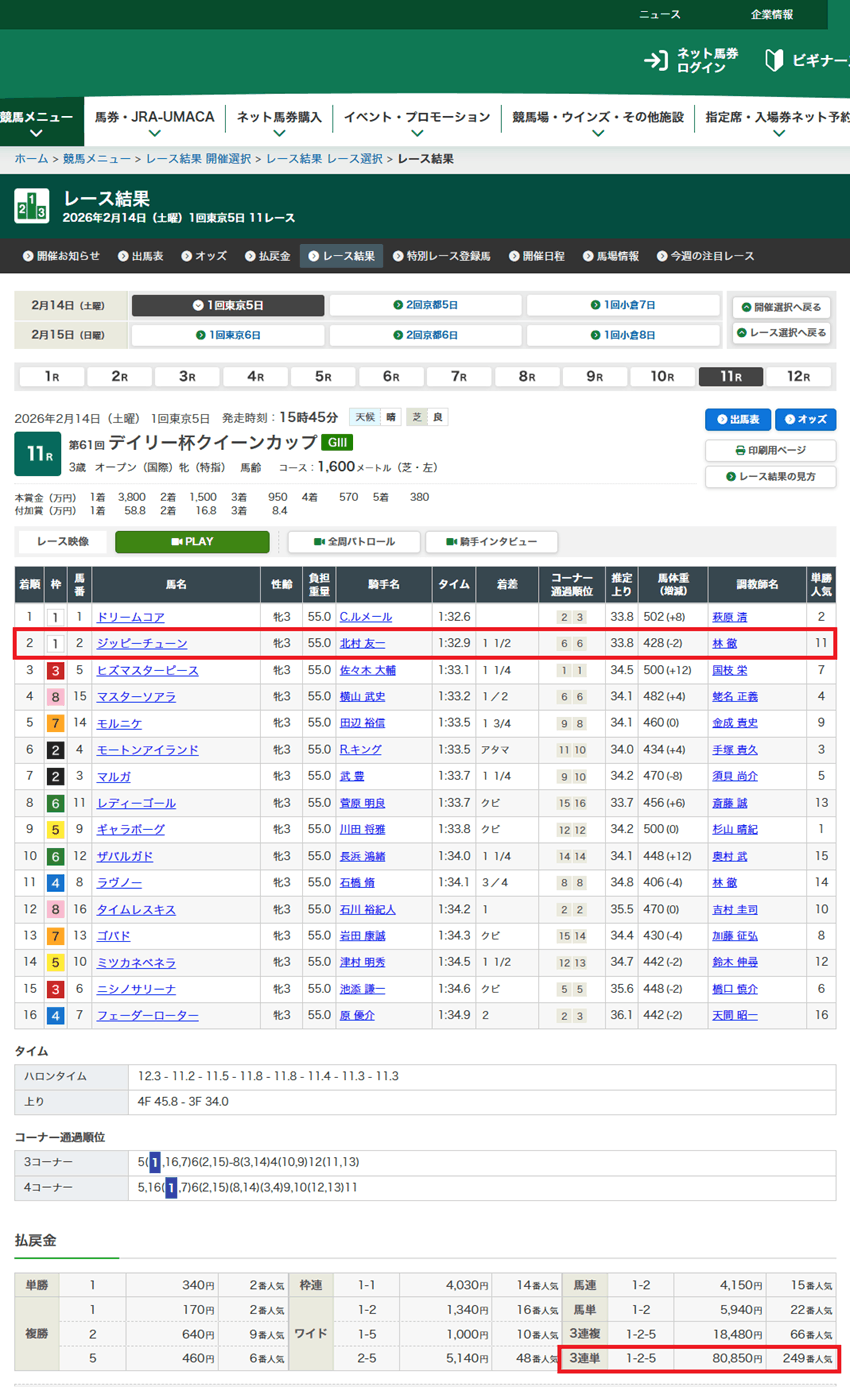This screenshot has height=1387, width=850.
Task: Open jockey link 北村 友一
Action: tap(362, 644)
